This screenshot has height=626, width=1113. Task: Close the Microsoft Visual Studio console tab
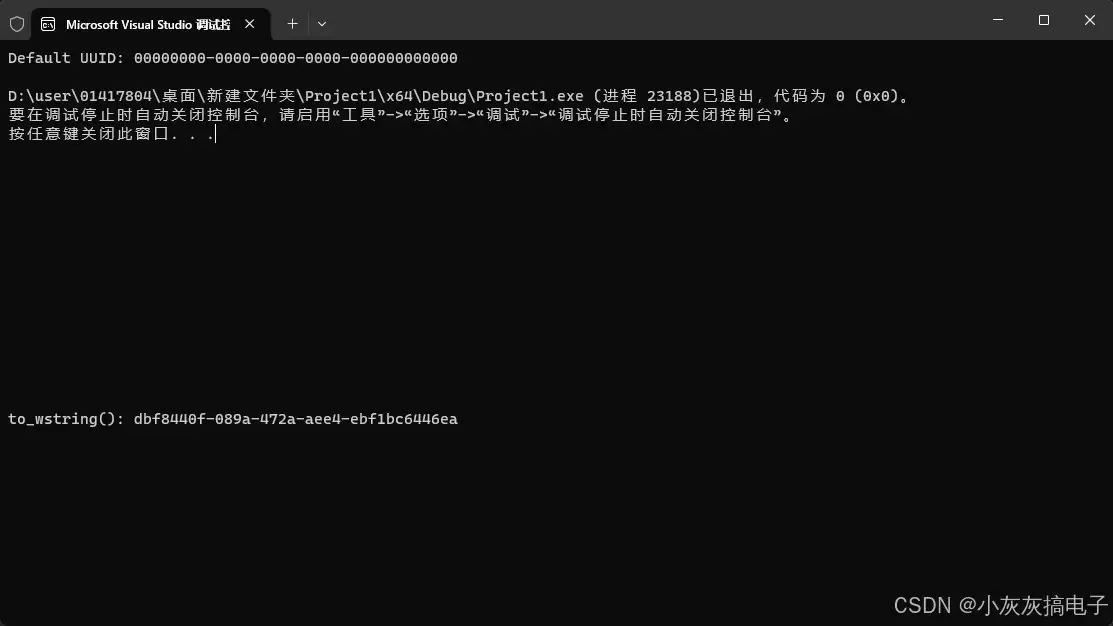[250, 24]
